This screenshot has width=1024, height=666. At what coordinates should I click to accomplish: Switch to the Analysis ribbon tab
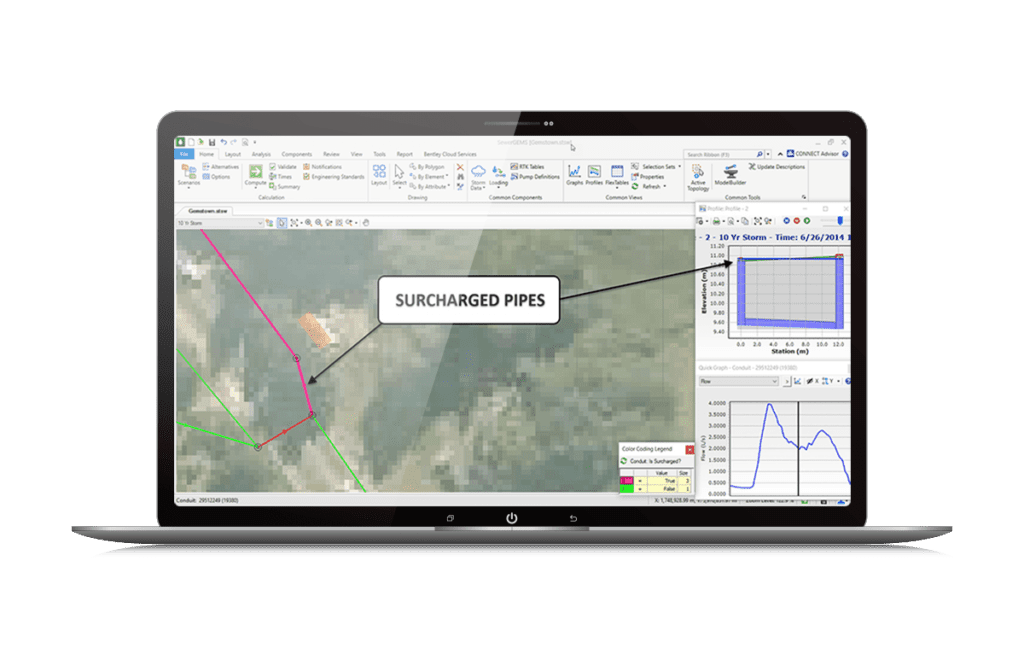[261, 154]
